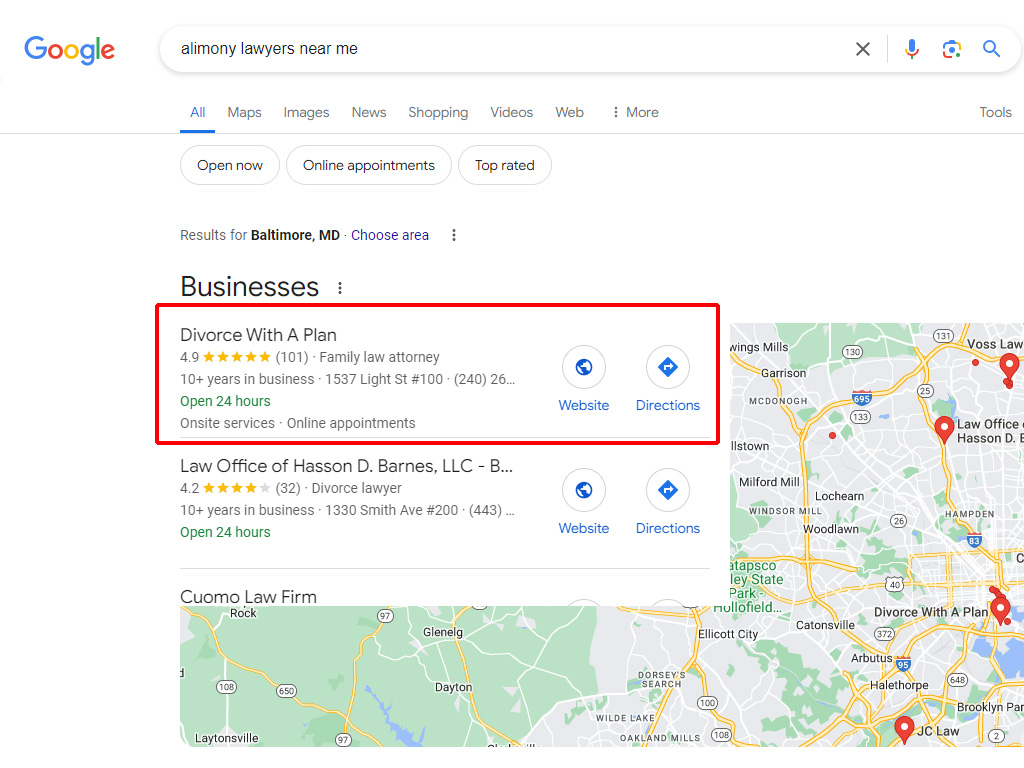1024x768 pixels.
Task: Start voice search with microphone icon
Action: 912,49
